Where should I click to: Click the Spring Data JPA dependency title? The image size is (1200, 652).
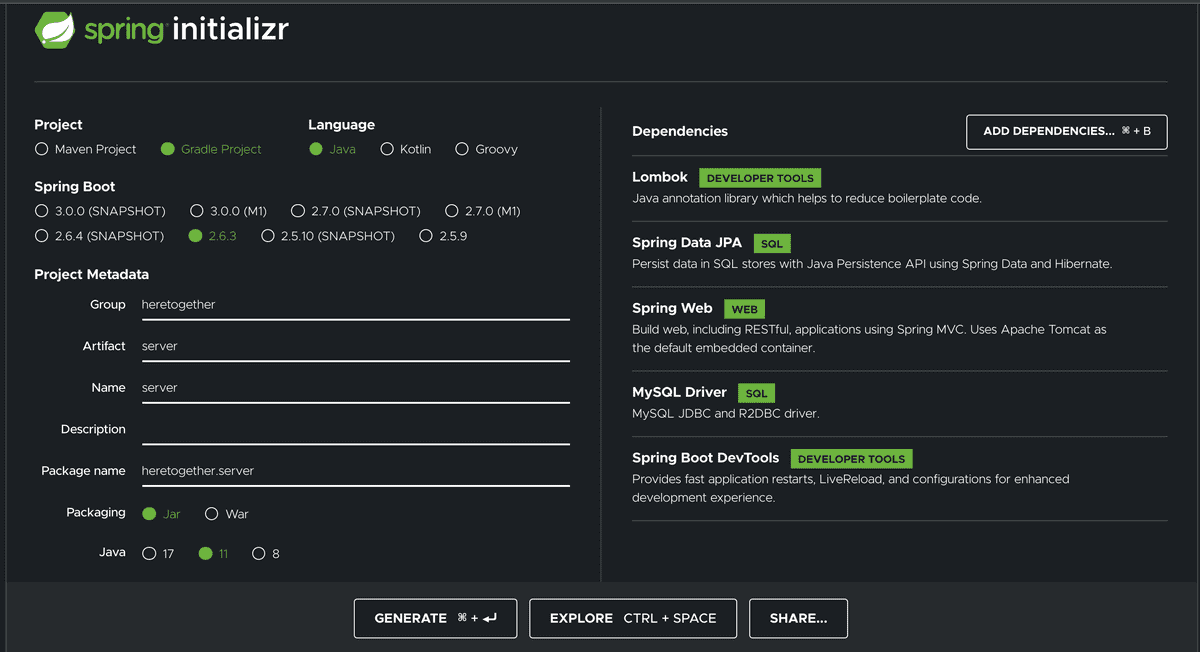pos(685,243)
